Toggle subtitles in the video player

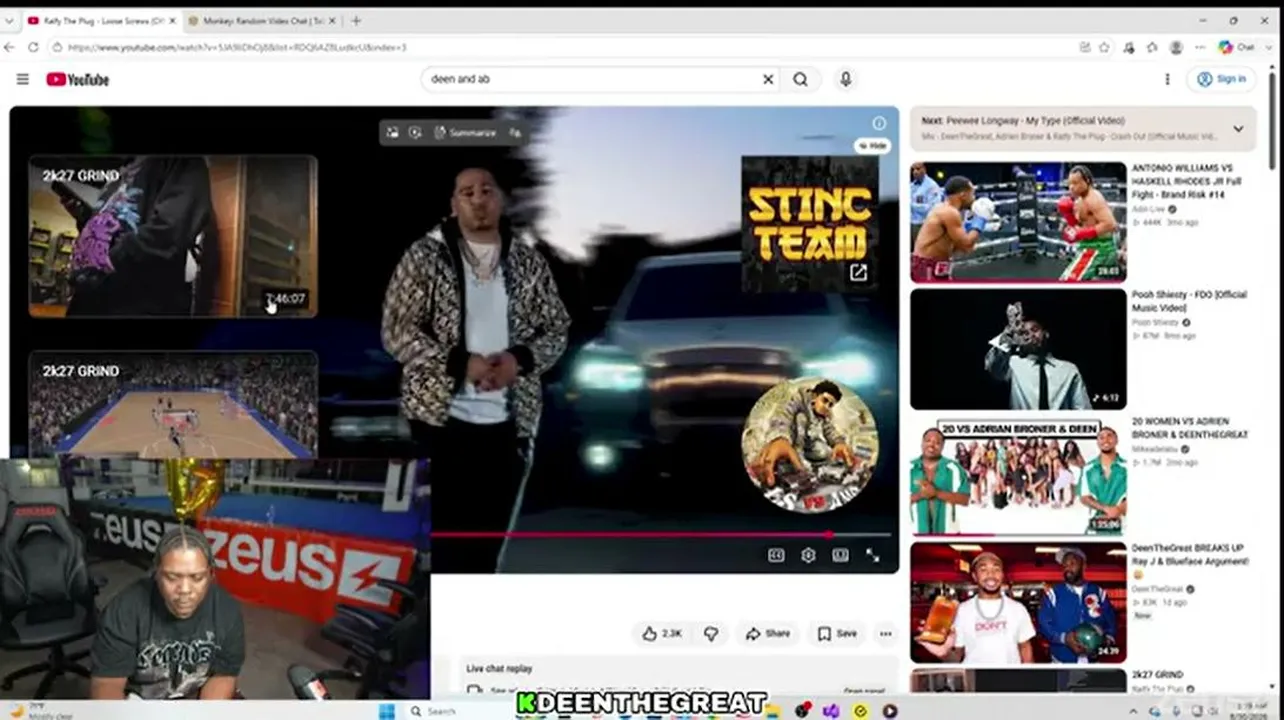point(776,556)
